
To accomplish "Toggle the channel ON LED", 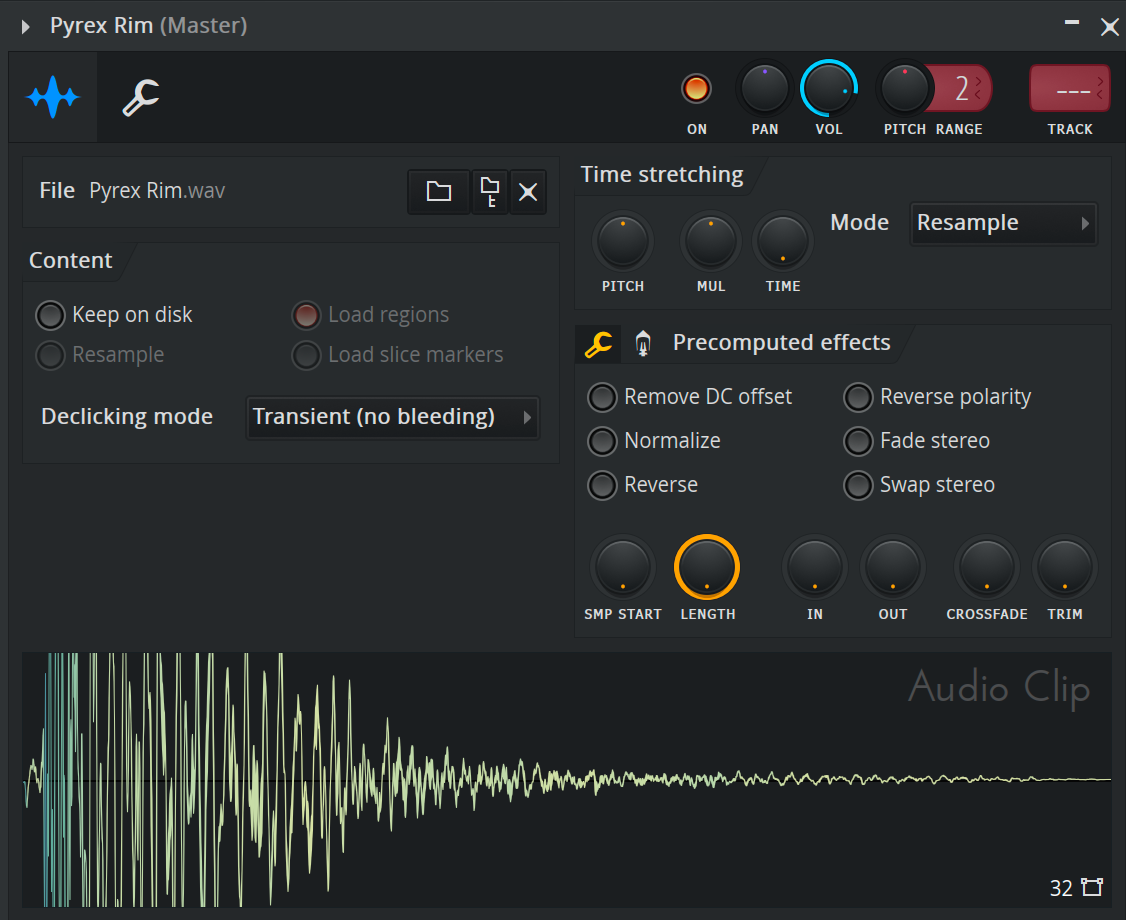I will point(696,89).
